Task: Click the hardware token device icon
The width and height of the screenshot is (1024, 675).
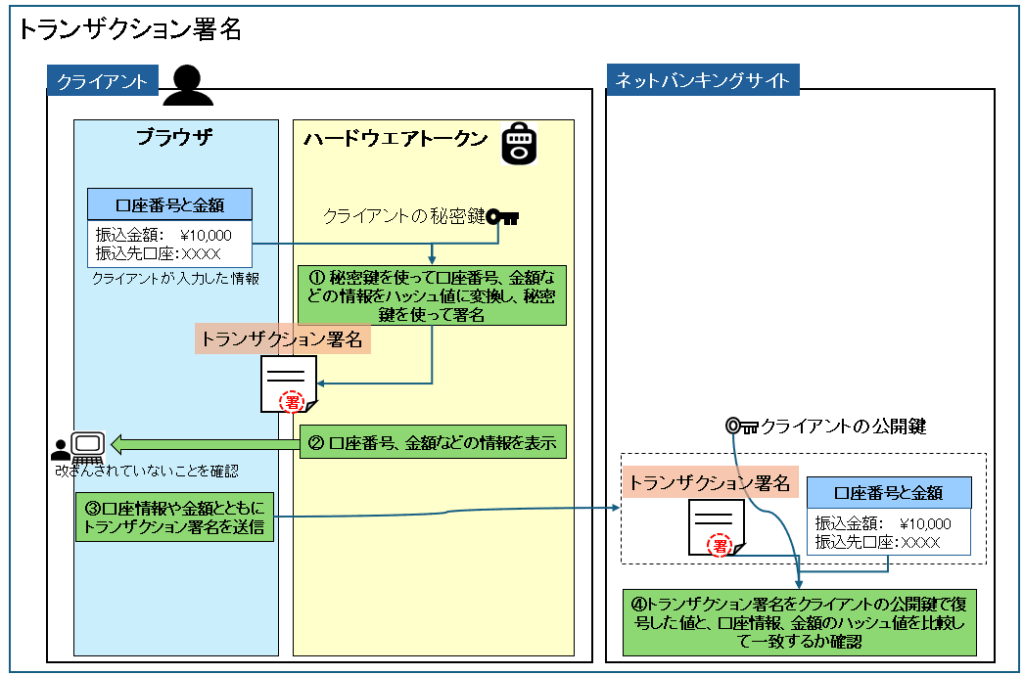Action: [518, 143]
